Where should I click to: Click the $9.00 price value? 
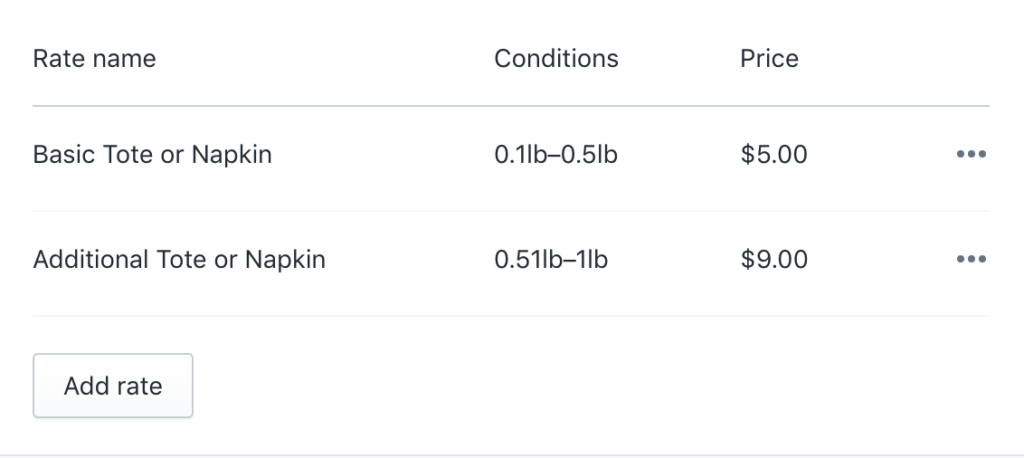[774, 260]
